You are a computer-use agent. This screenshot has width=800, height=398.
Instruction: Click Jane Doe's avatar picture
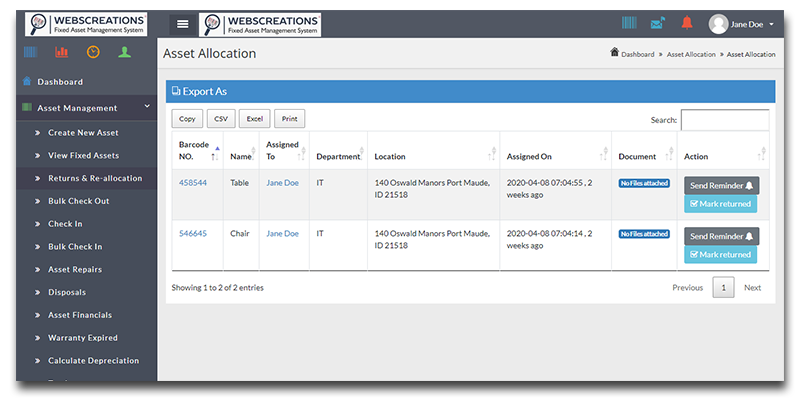point(718,24)
